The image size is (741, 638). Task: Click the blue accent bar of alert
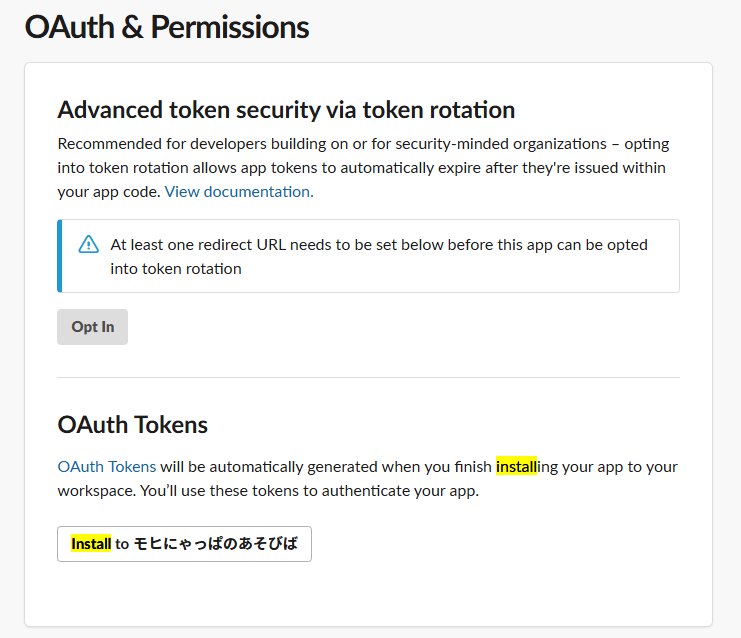pos(60,256)
